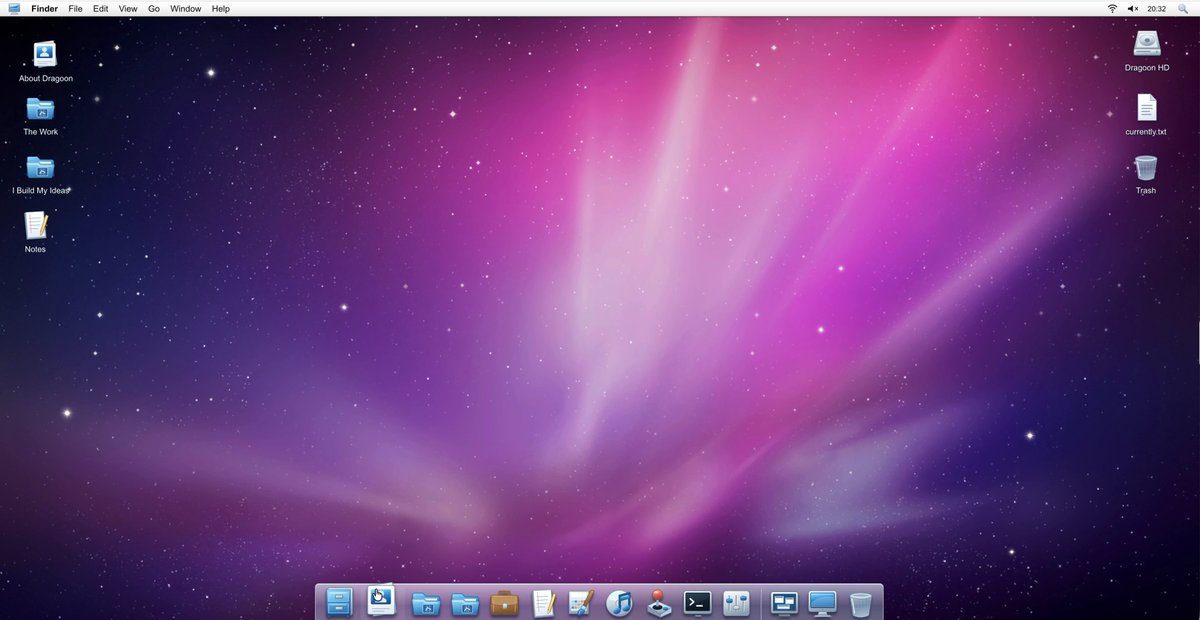Launch the brown briefcase icon in the dock
The width and height of the screenshot is (1200, 620).
tap(504, 603)
